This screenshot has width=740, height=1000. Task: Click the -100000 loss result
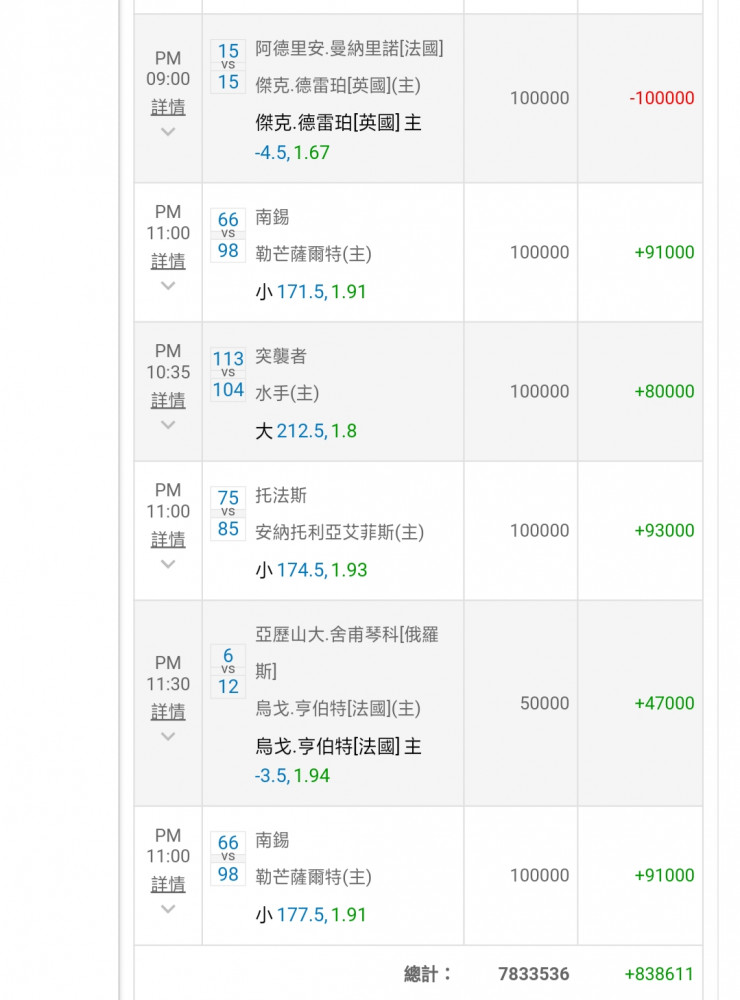661,98
